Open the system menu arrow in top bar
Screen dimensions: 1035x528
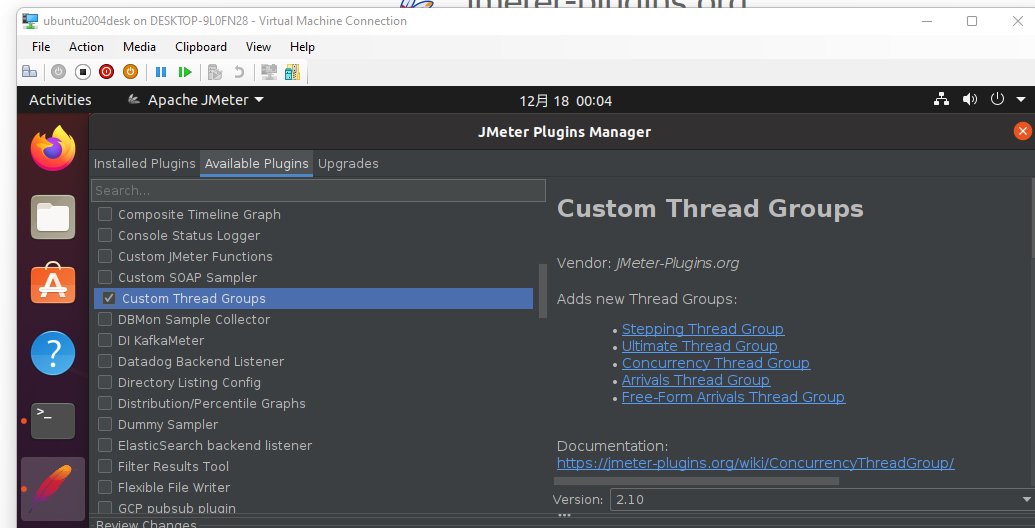(1021, 100)
